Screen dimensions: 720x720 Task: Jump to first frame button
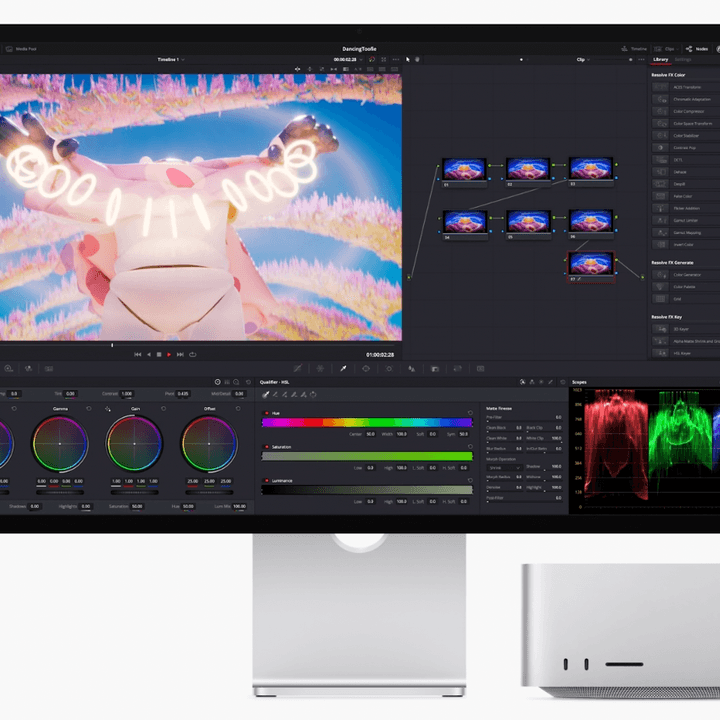pos(137,354)
